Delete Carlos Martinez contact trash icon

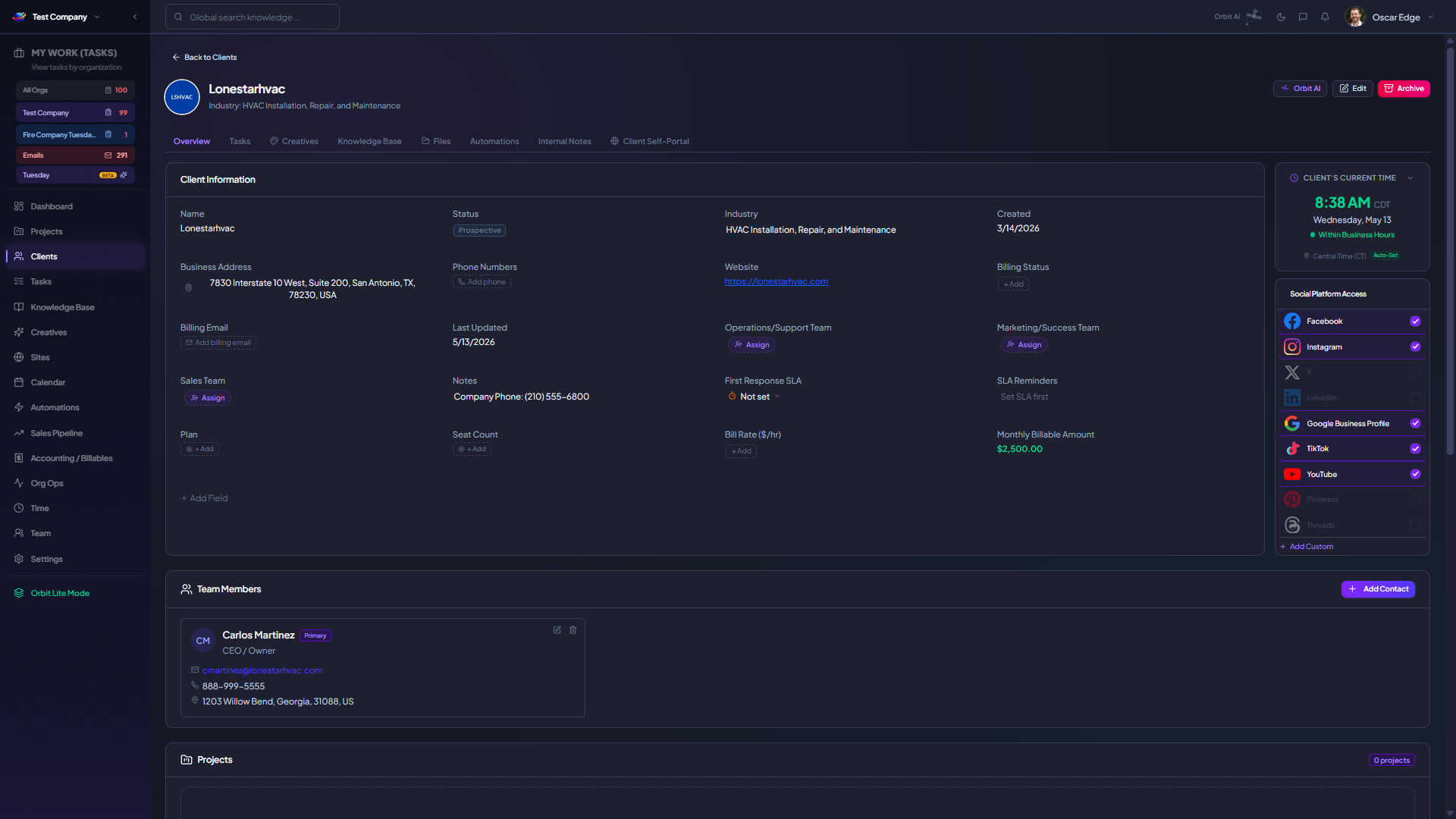click(573, 630)
